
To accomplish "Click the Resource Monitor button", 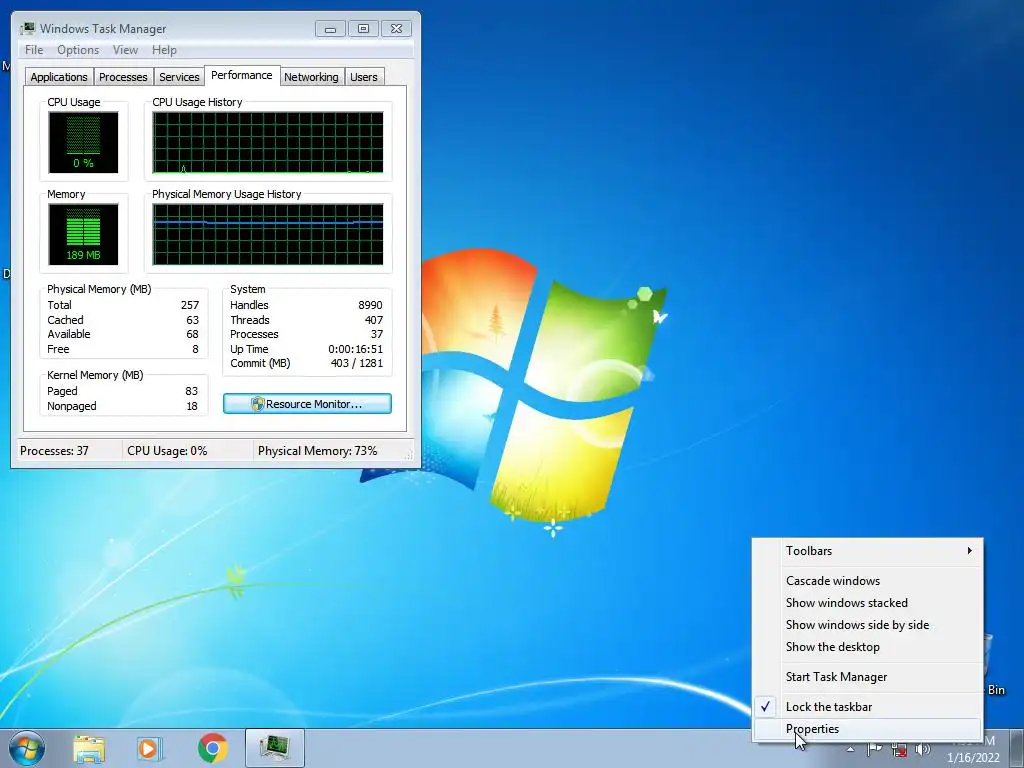I will click(307, 404).
